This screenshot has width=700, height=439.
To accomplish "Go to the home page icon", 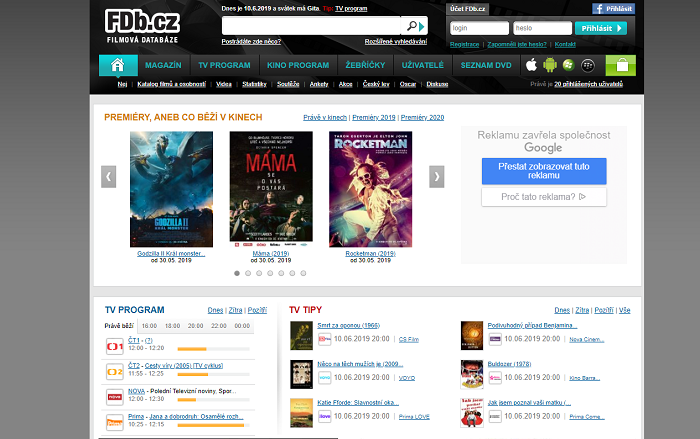I will click(118, 65).
